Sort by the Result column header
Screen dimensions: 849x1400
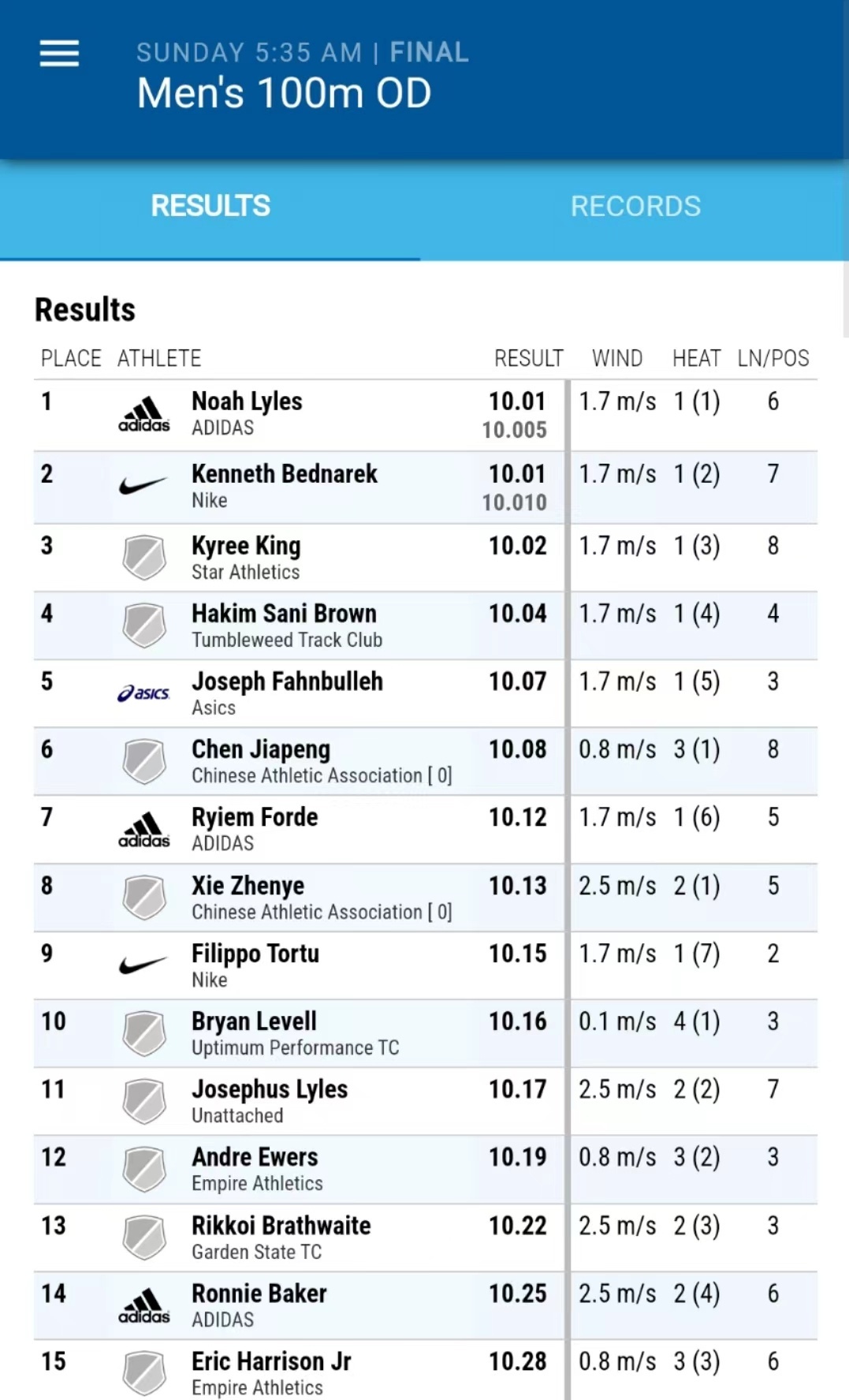[528, 359]
